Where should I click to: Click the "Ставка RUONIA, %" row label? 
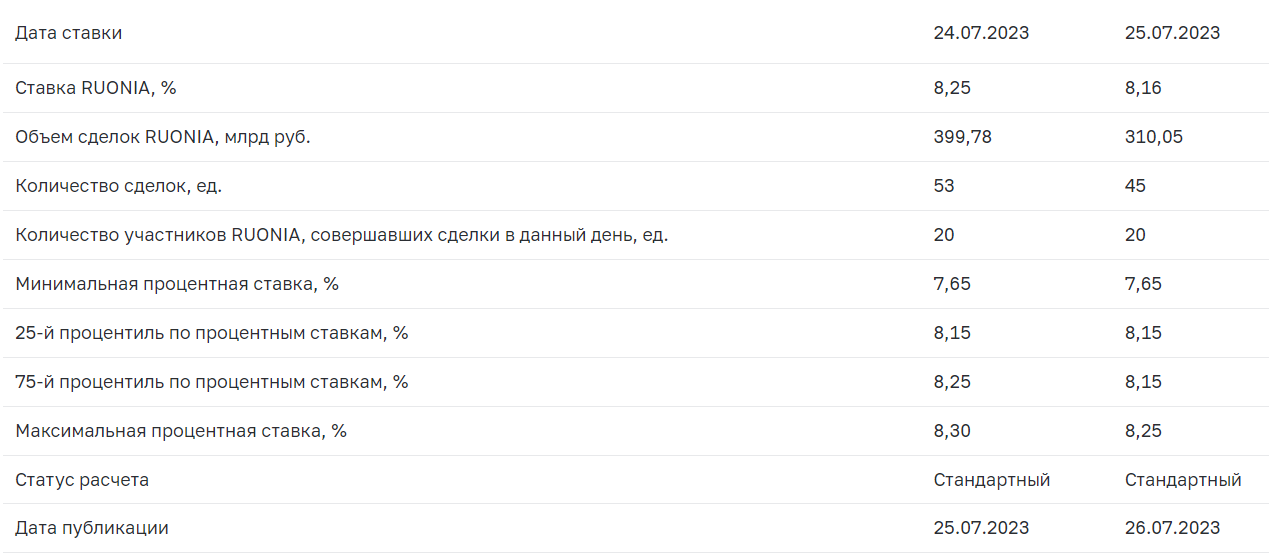(96, 88)
